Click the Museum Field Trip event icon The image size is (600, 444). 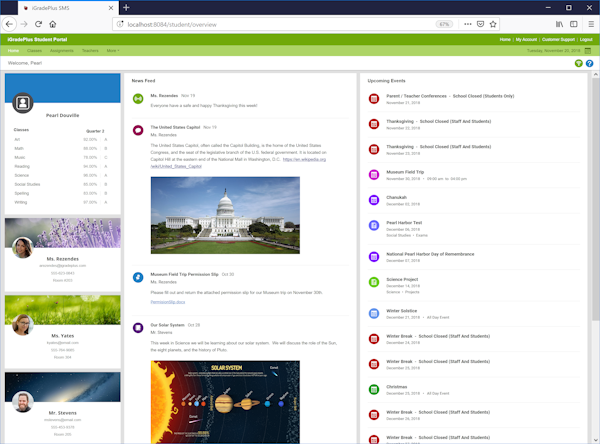374,175
